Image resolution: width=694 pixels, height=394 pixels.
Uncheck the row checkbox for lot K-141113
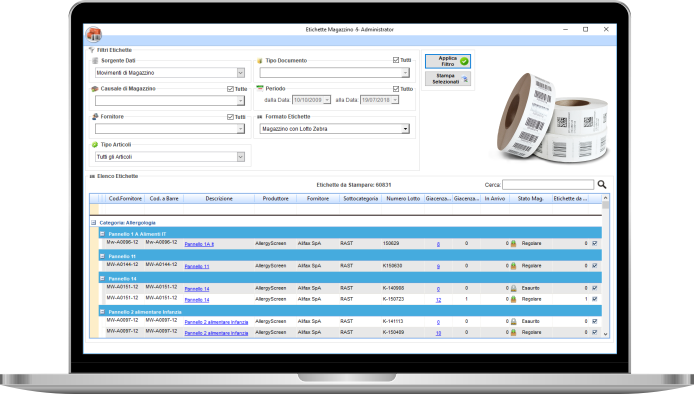[594, 321]
